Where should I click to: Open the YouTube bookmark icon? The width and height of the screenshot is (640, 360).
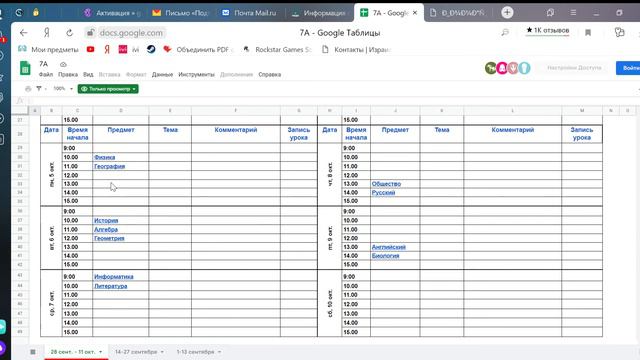[x=91, y=49]
